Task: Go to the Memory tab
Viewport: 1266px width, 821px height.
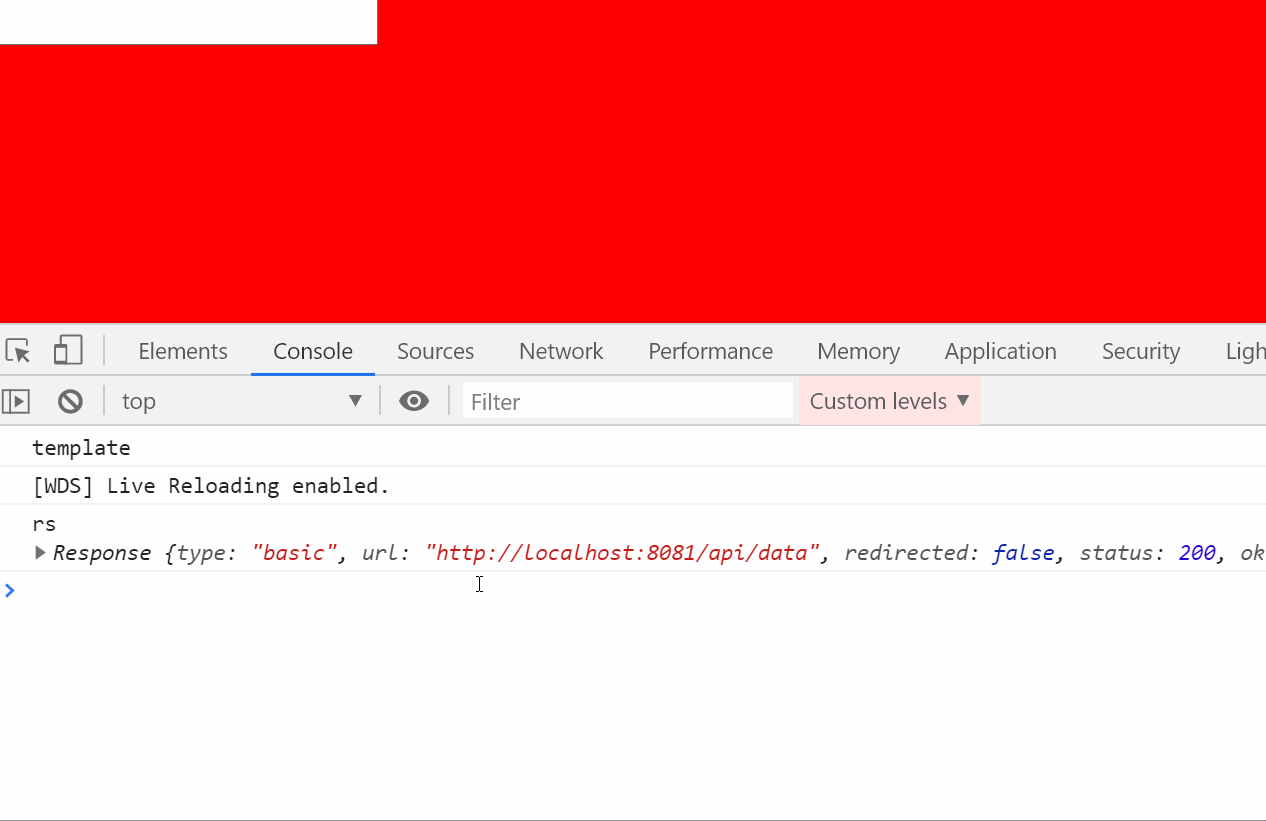Action: coord(858,351)
